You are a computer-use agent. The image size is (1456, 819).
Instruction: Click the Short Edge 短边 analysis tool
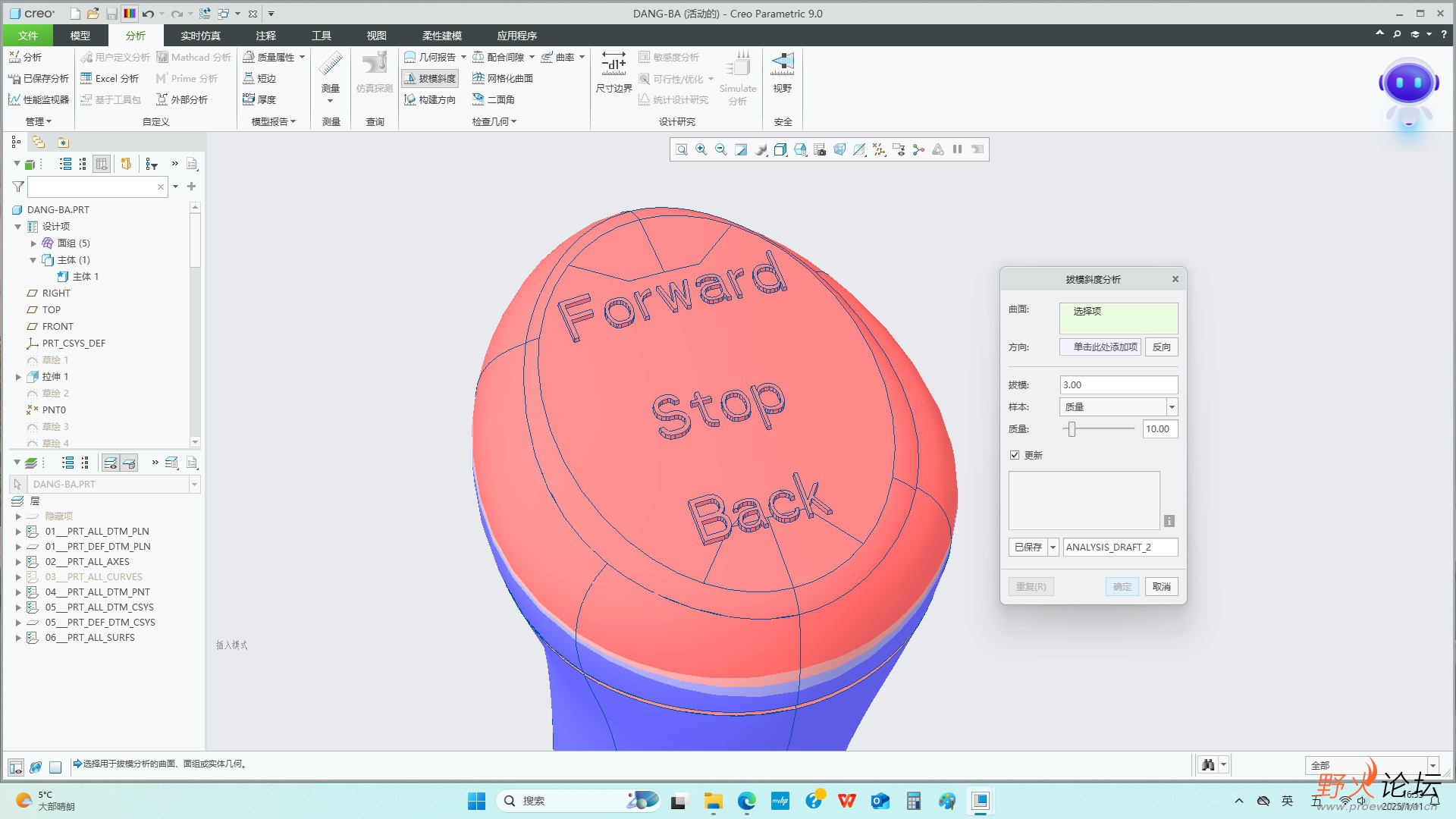259,78
